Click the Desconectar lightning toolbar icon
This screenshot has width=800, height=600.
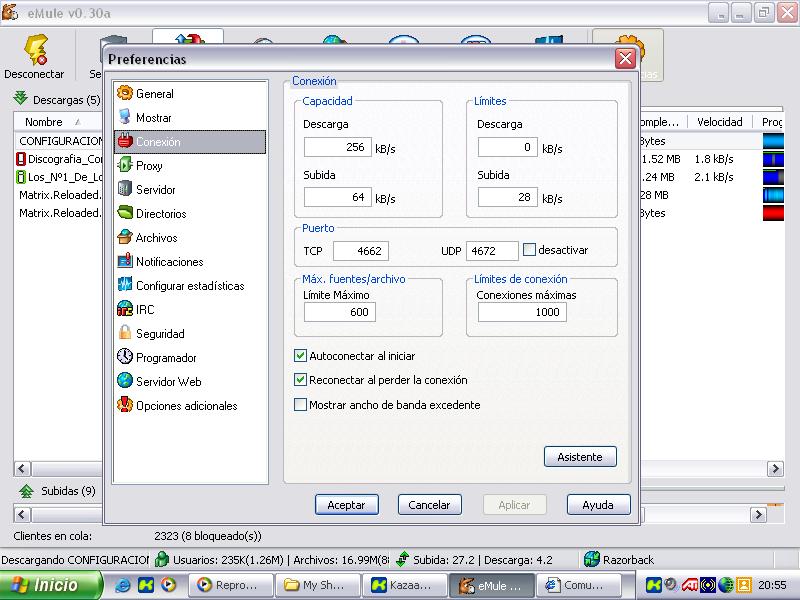tap(34, 51)
